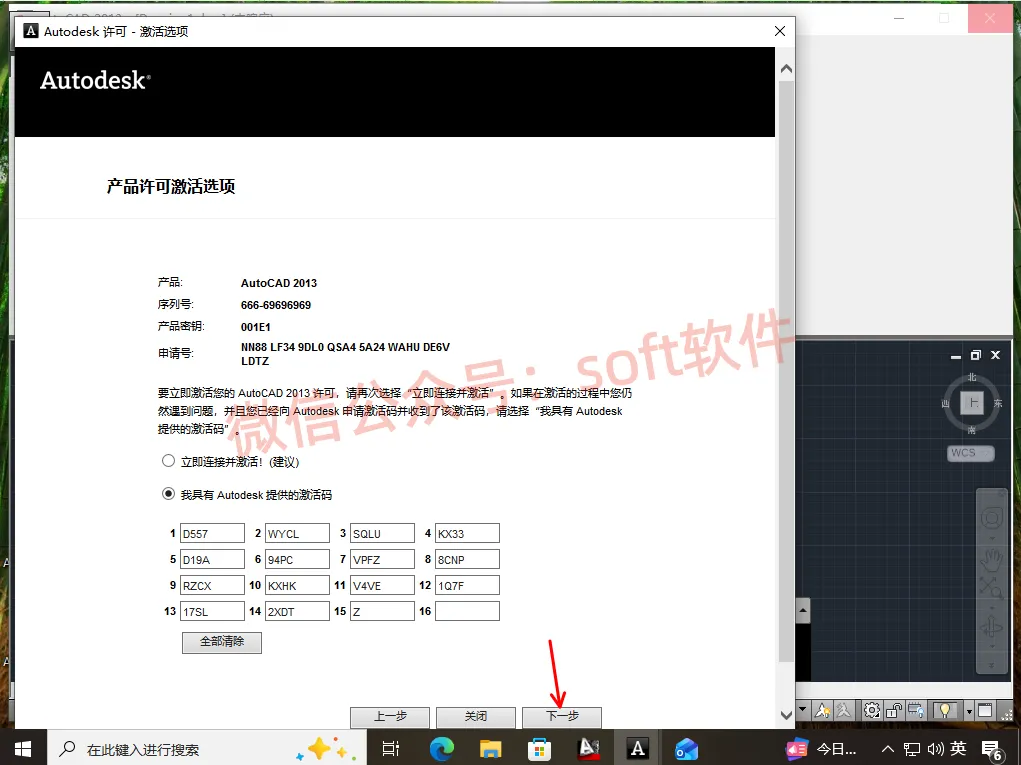Click activation code field 12 containing 1Q7F
The width and height of the screenshot is (1021, 765).
tap(468, 585)
